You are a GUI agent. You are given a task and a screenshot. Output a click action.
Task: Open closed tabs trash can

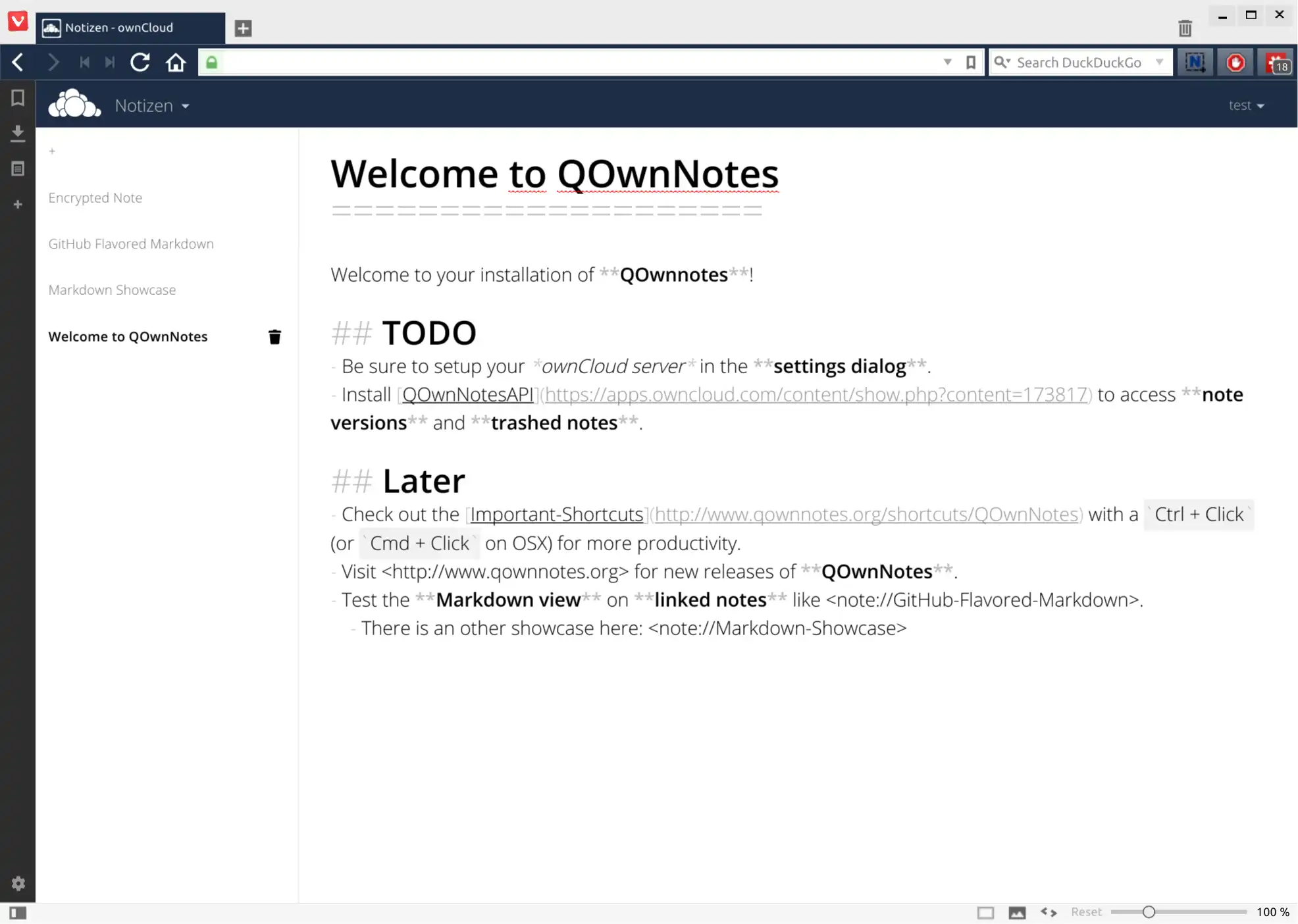1185,28
